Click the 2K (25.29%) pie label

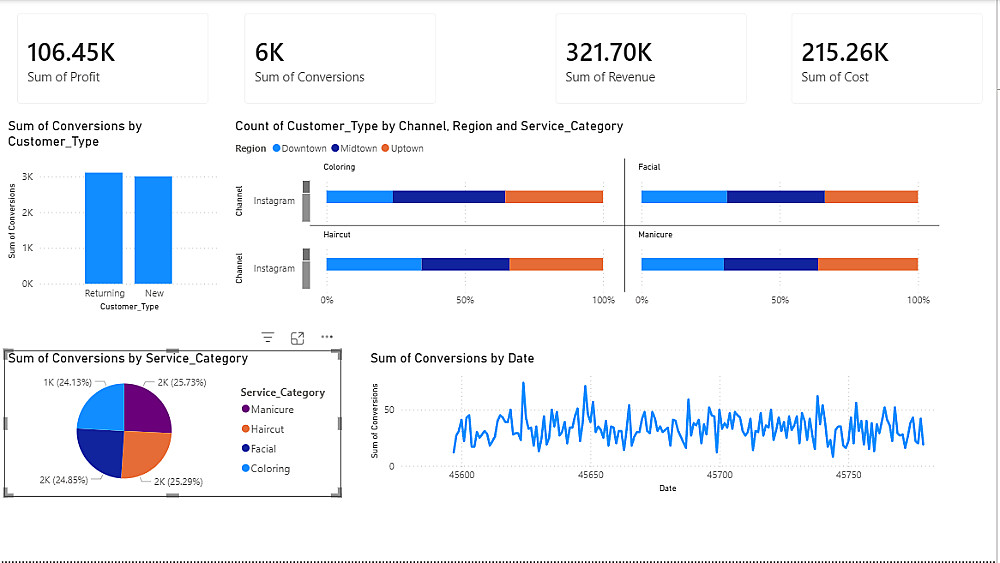point(179,481)
